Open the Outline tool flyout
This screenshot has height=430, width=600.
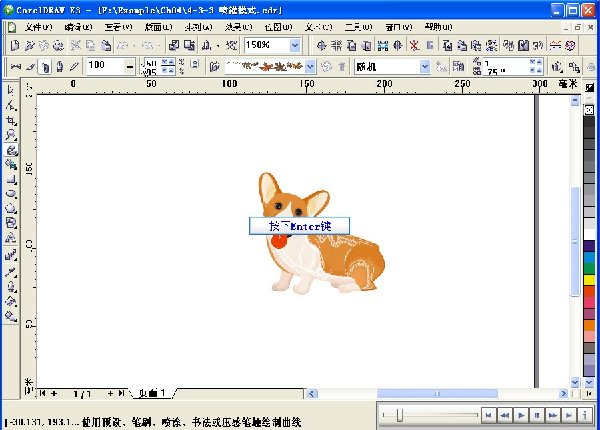click(11, 287)
